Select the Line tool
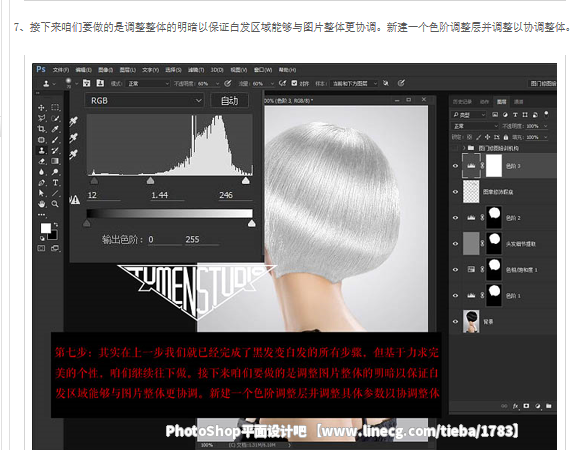Image resolution: width=574 pixels, height=450 pixels. (x=55, y=193)
